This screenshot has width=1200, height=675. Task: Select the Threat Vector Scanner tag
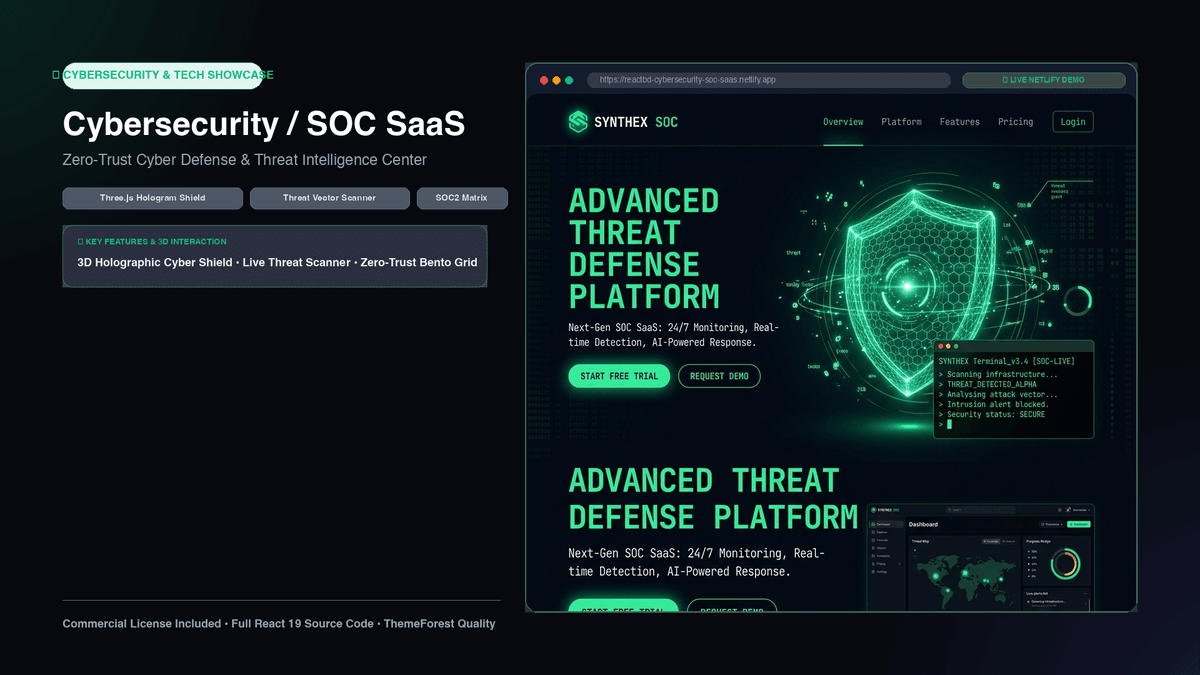(x=330, y=198)
